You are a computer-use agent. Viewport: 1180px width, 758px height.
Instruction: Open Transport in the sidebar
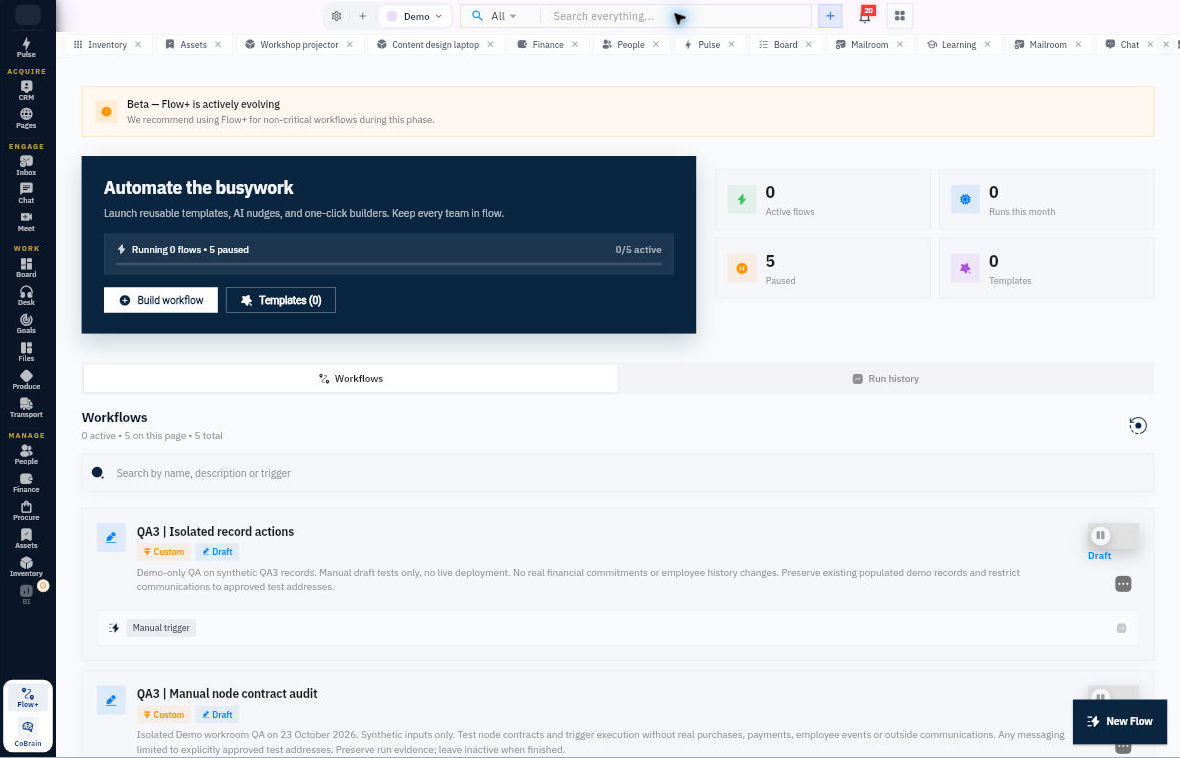(x=26, y=407)
